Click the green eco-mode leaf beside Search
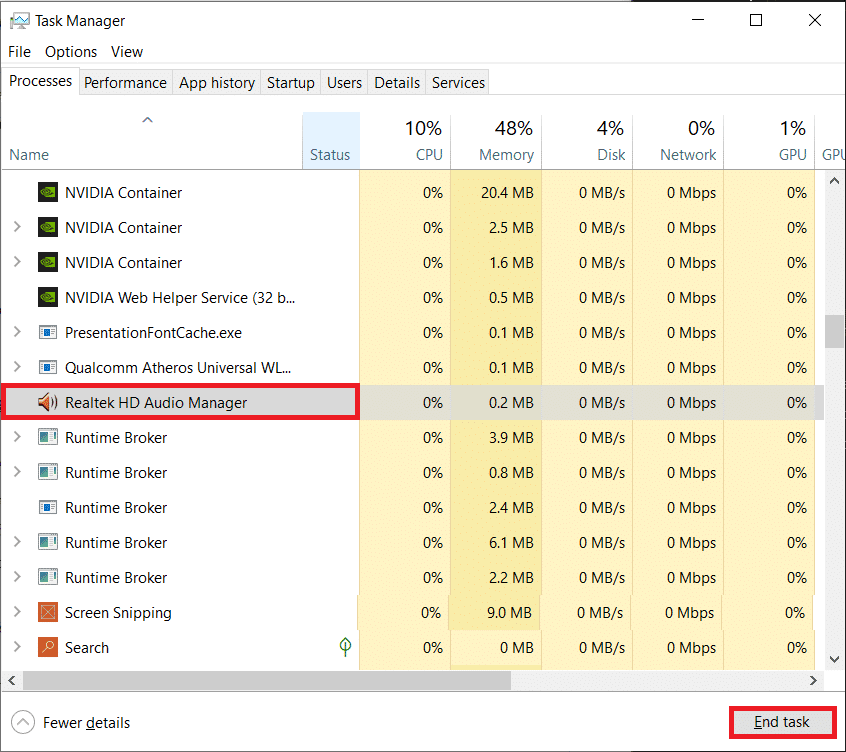The width and height of the screenshot is (846, 752). click(x=345, y=647)
